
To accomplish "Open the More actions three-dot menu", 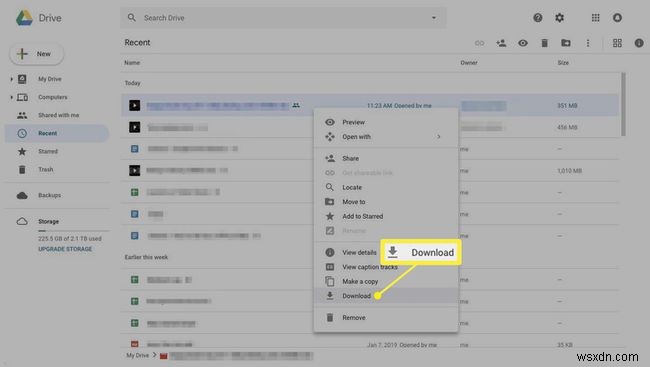I will (x=588, y=43).
